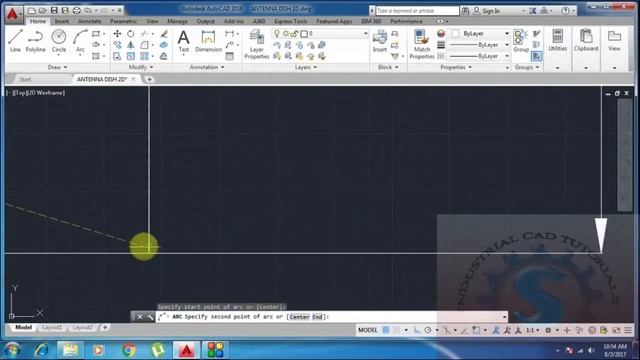Expand the Layers panel
The image size is (640, 360).
[306, 67]
